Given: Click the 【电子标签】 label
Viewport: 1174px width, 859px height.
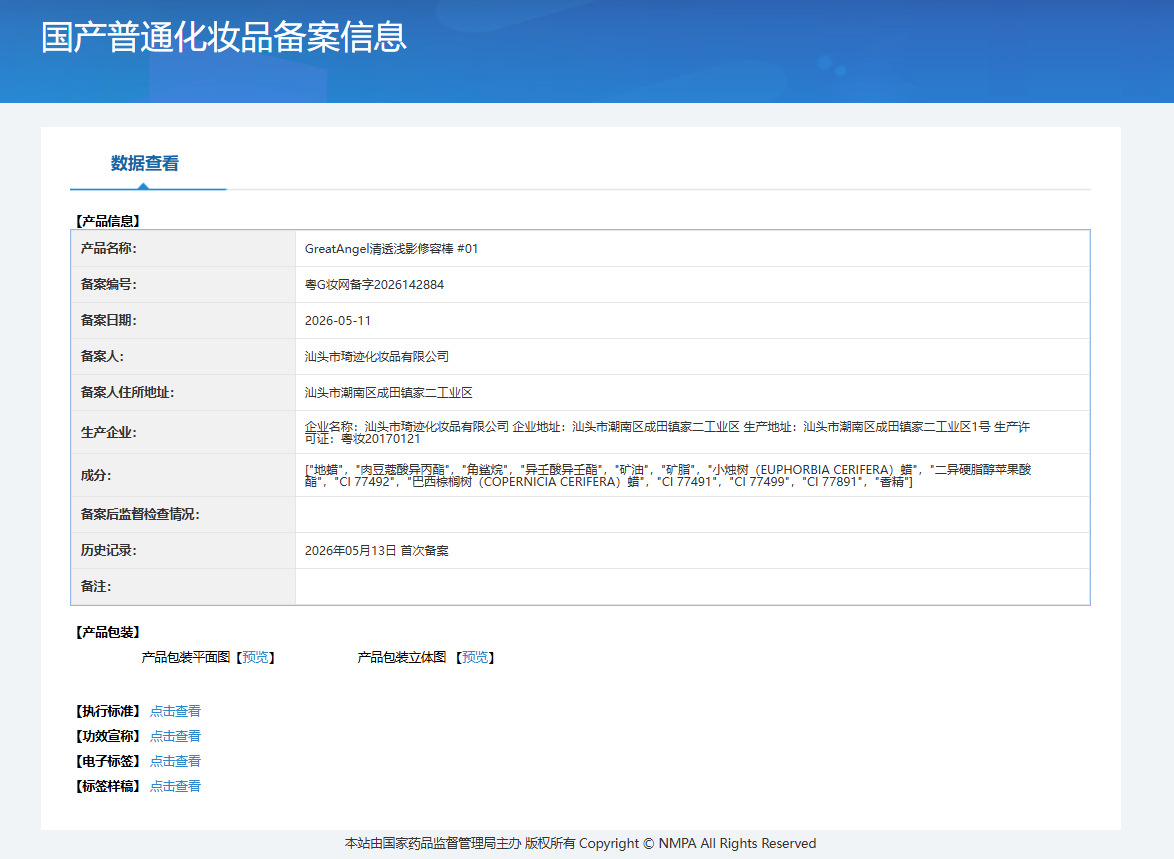Looking at the screenshot, I should [108, 761].
